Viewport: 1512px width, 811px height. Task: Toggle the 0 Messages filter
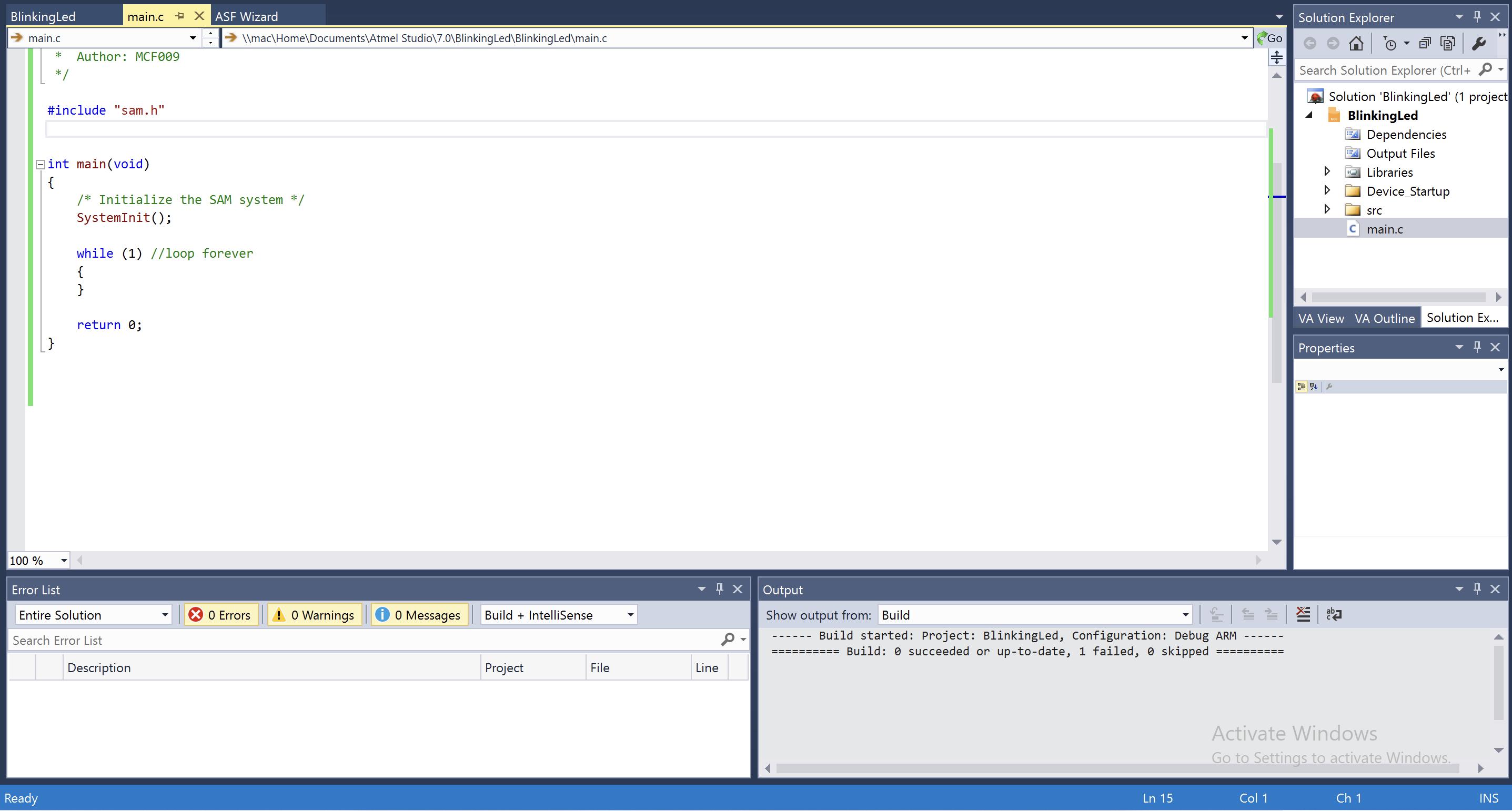(x=420, y=614)
